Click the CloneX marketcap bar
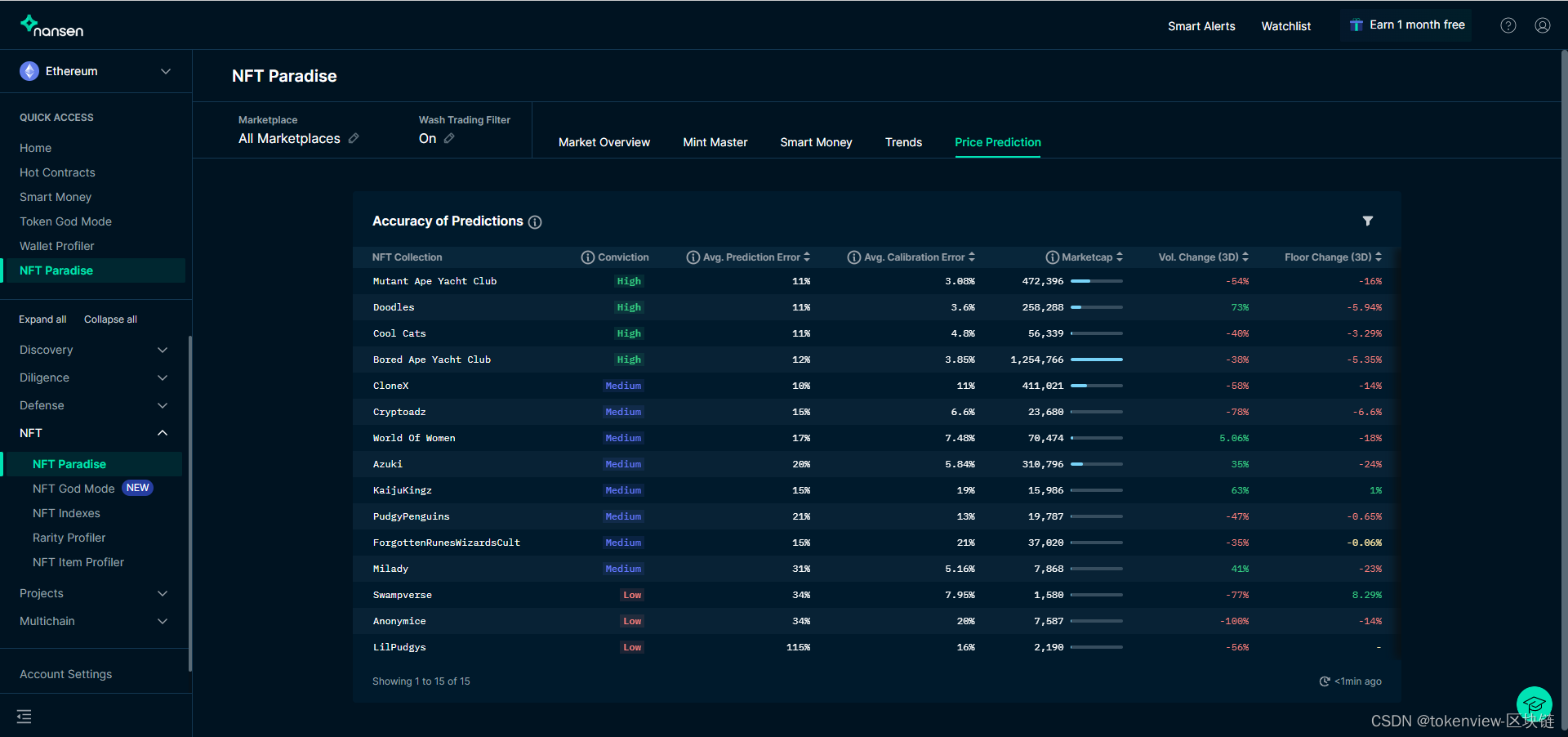 [x=1097, y=386]
